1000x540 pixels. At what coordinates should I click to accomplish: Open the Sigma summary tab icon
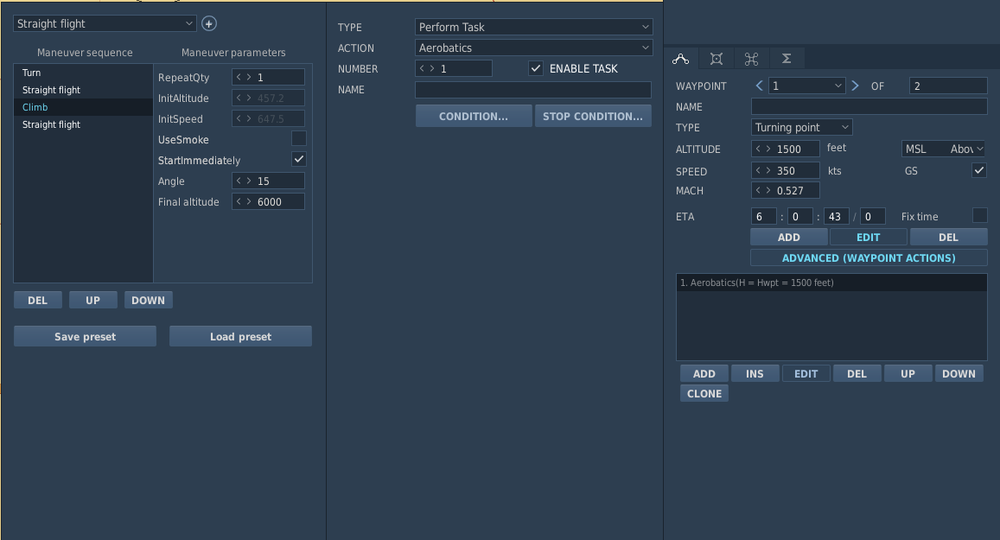click(x=786, y=59)
